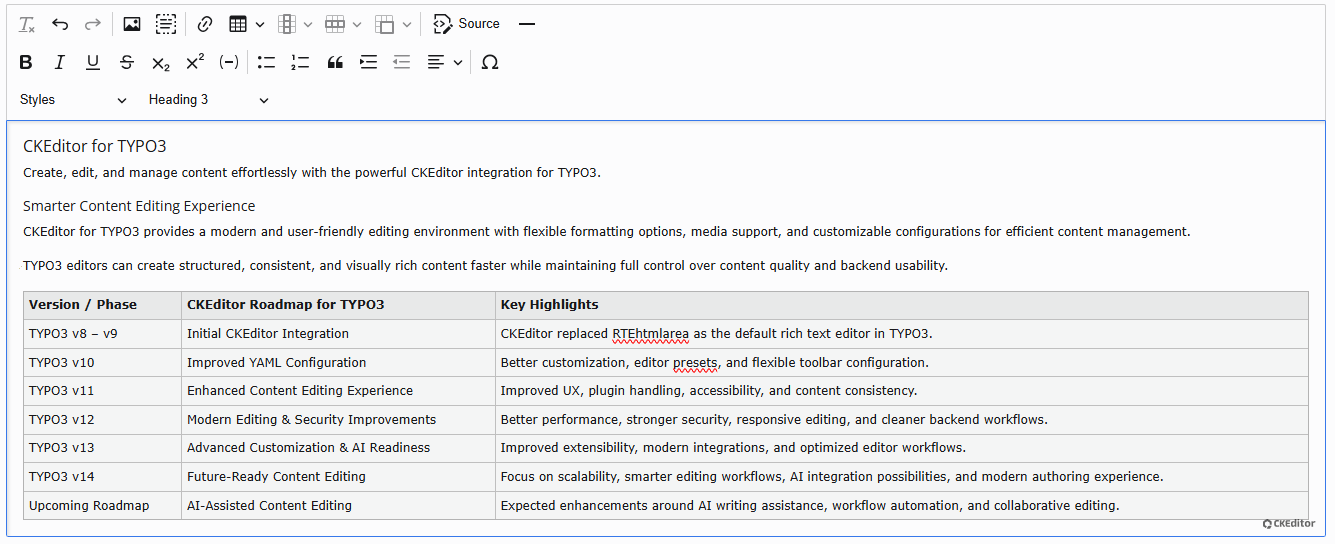Toggle Underline formatting

93,62
